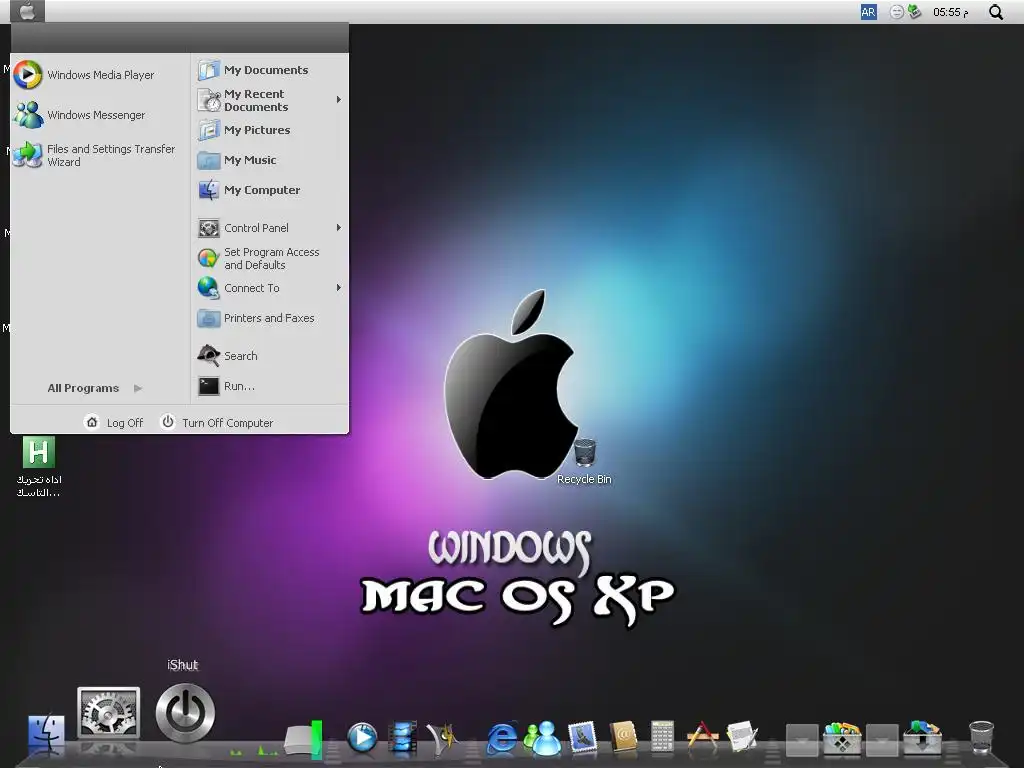1024x768 pixels.
Task: Open the Address Book icon in dock
Action: [623, 738]
